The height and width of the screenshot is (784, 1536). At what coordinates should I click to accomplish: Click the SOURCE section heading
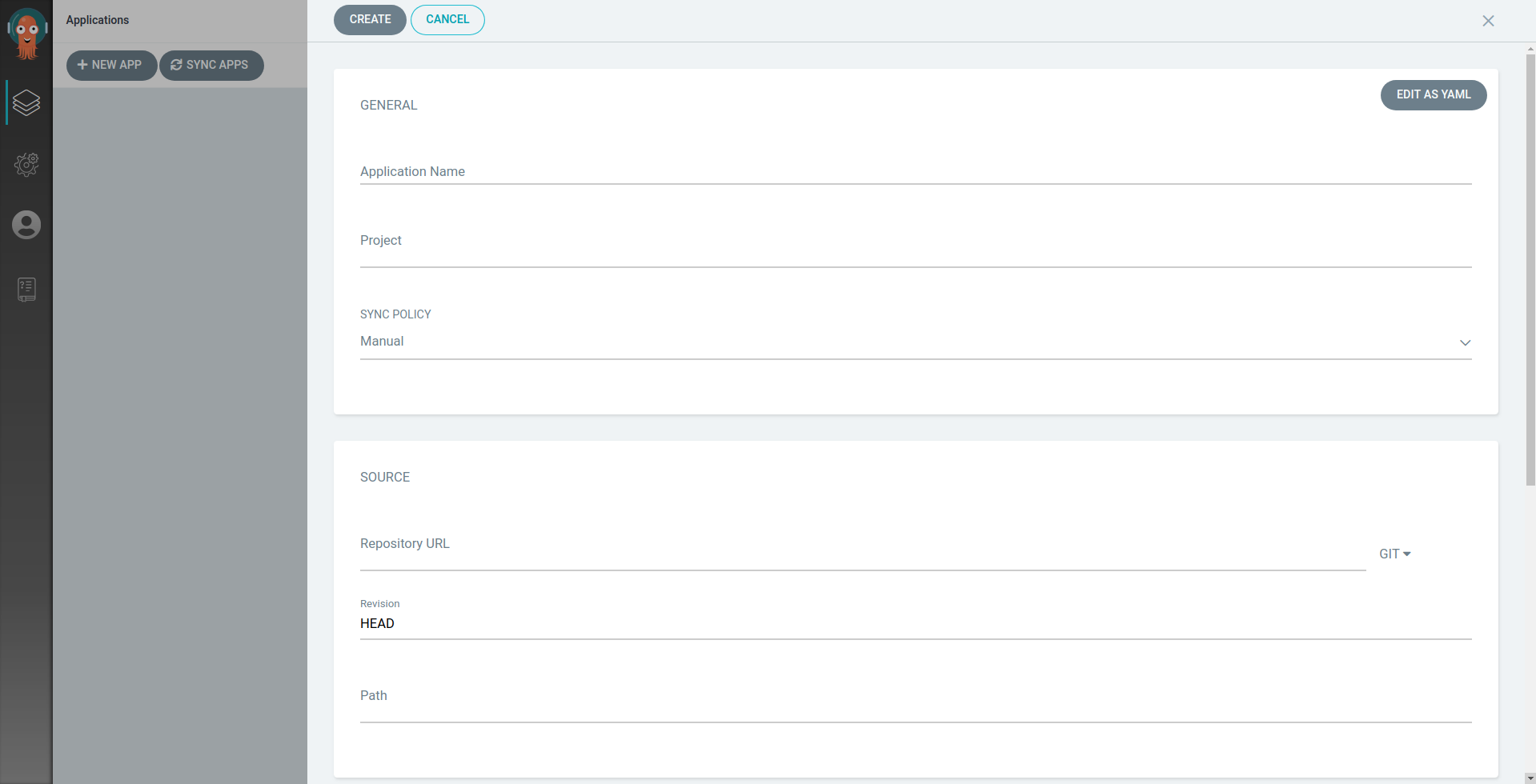point(385,477)
